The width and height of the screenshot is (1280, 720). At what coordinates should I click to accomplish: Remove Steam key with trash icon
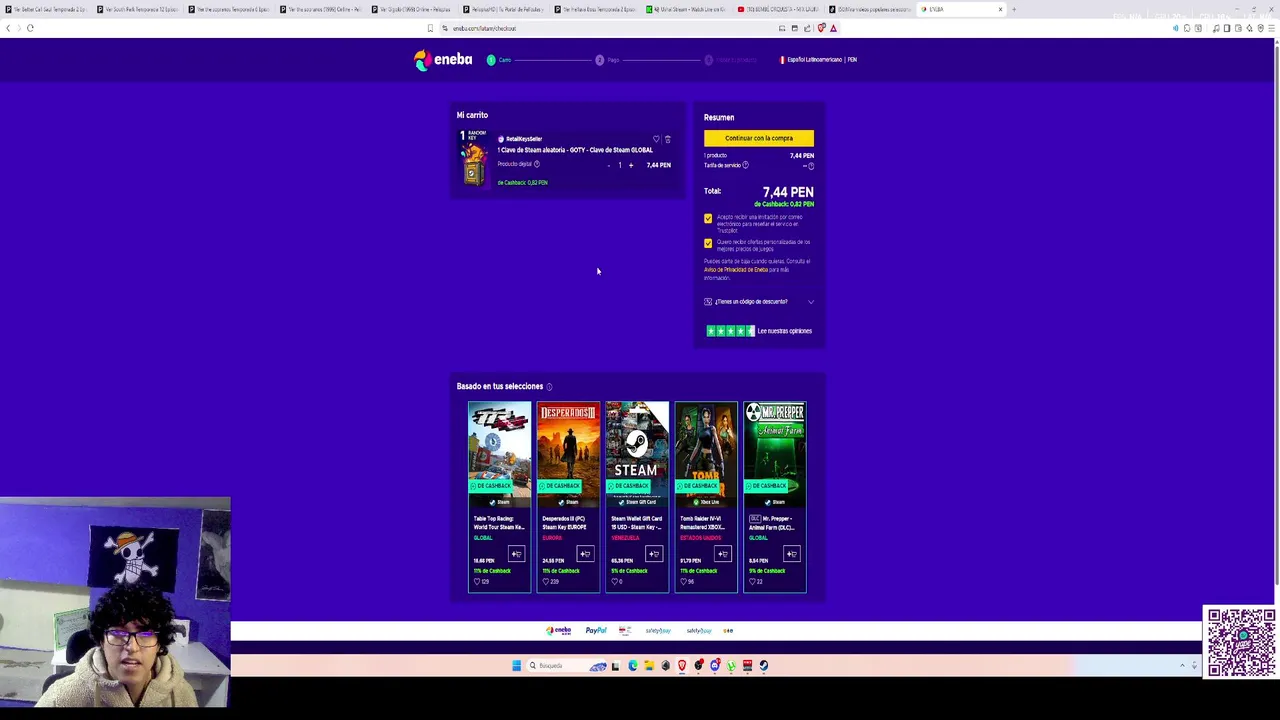(668, 139)
